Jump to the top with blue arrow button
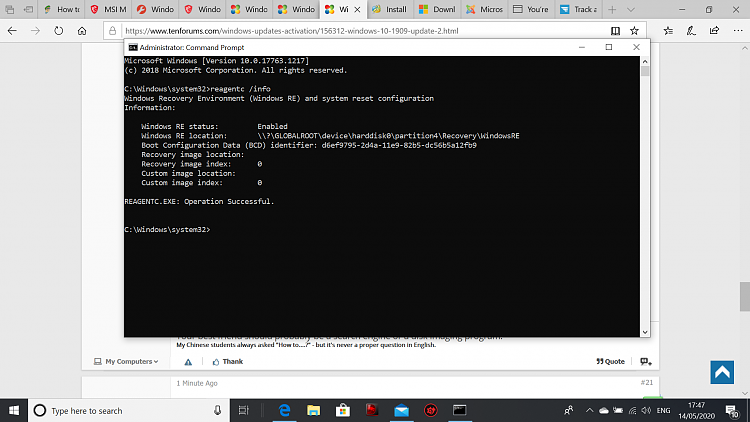The height and width of the screenshot is (422, 750). (722, 372)
